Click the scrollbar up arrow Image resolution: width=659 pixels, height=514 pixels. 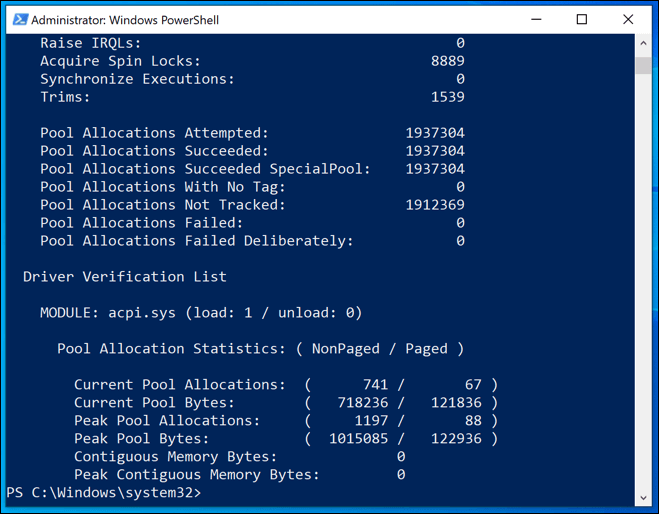[643, 44]
